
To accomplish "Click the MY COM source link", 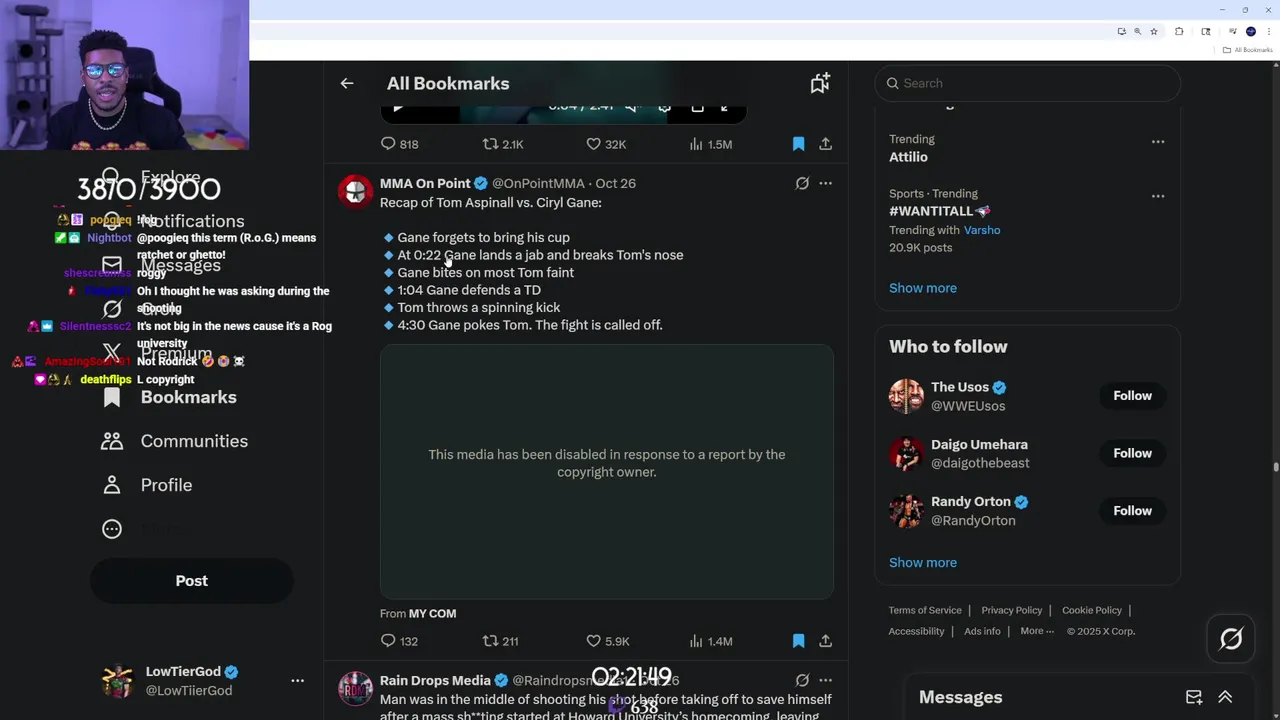I will tap(432, 613).
